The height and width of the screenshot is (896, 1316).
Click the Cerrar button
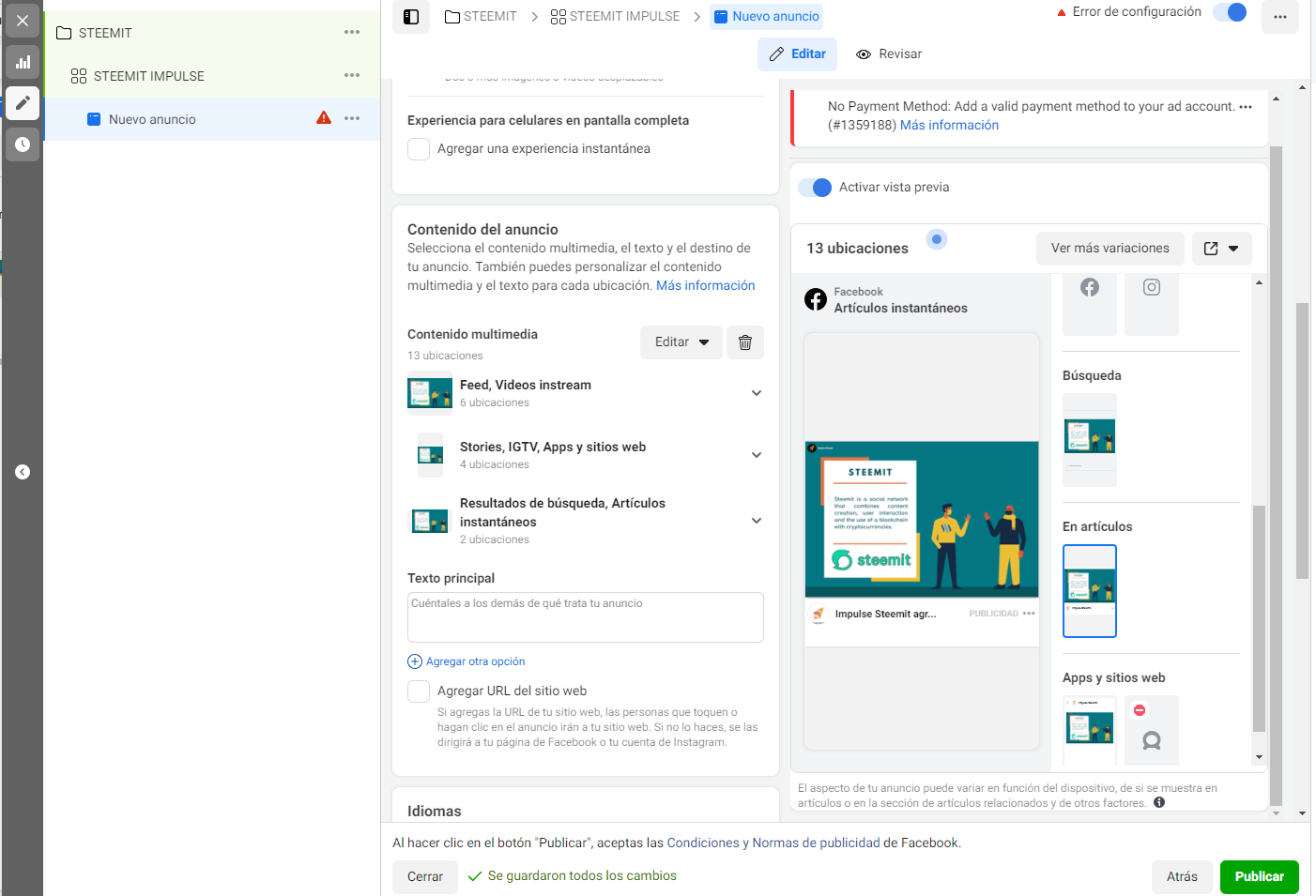425,876
